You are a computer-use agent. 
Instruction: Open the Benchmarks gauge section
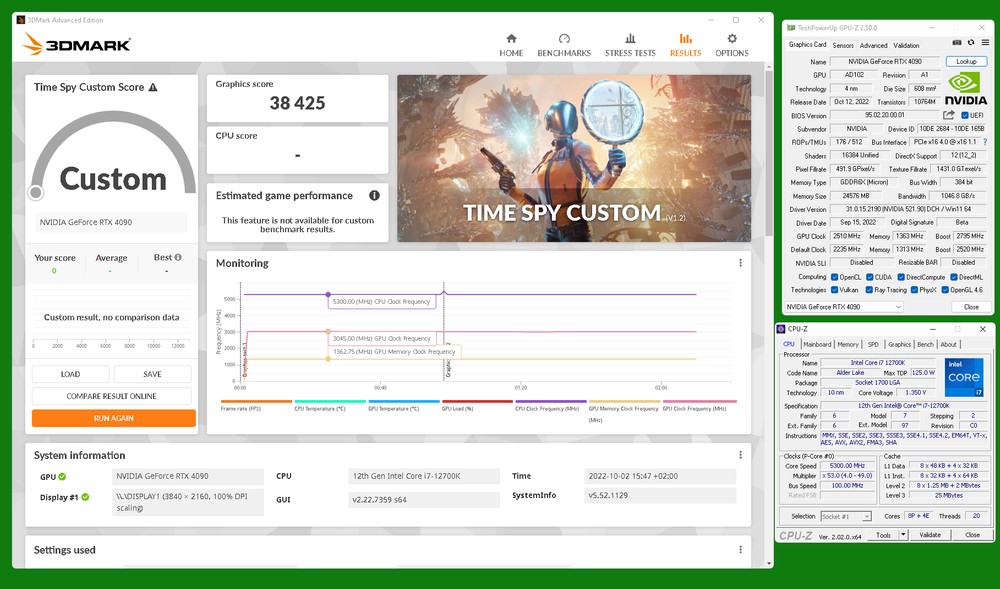pos(564,45)
